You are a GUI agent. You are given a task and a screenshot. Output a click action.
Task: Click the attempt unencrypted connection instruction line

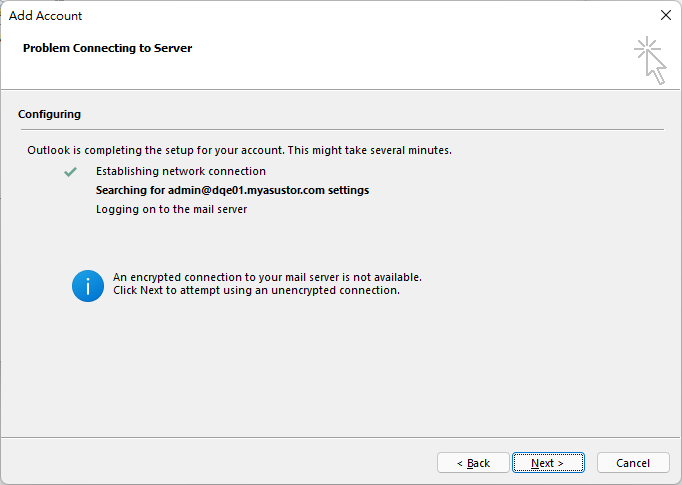(256, 290)
